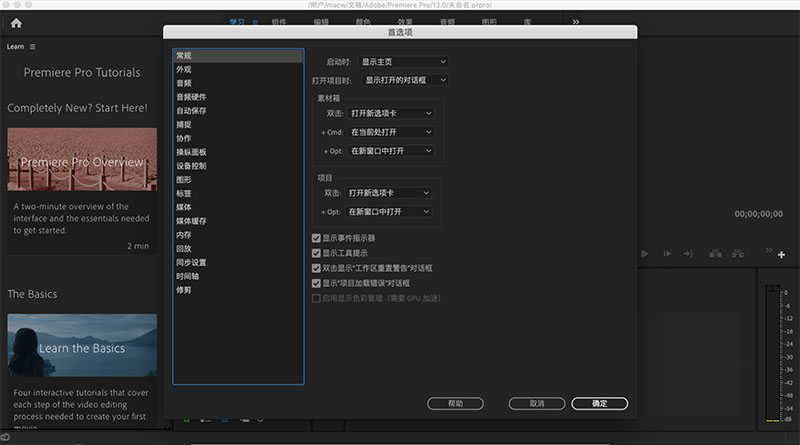
Task: Open the Premiere Pro Overview tutorial thumbnail
Action: 82,159
